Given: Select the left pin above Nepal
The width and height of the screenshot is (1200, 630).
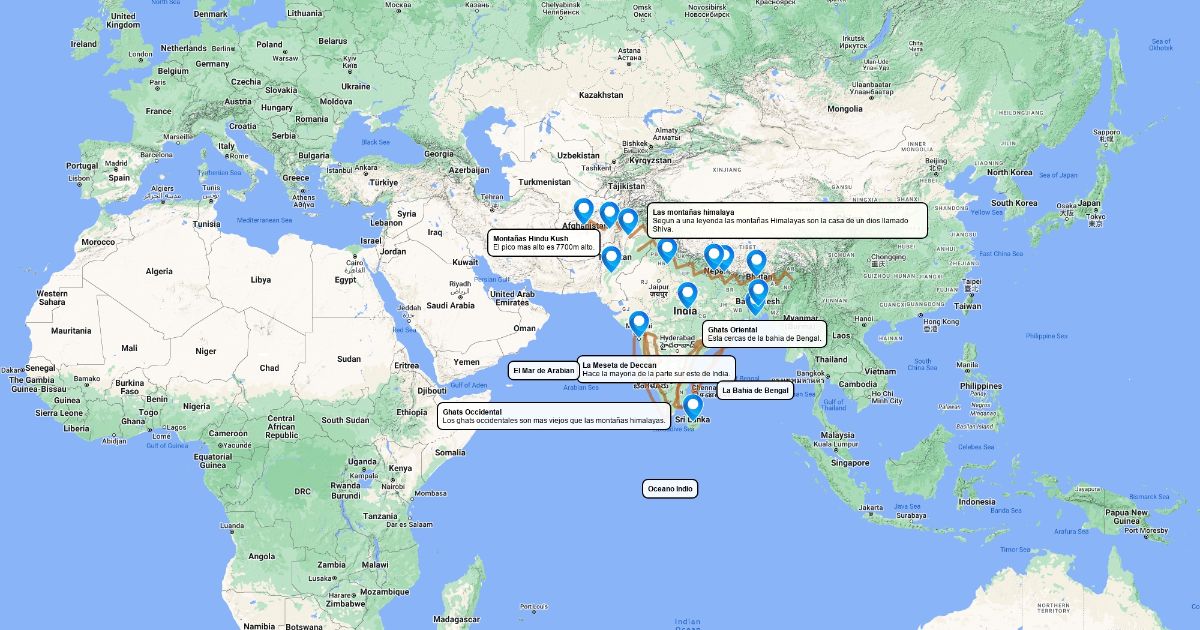Looking at the screenshot, I should click(714, 257).
